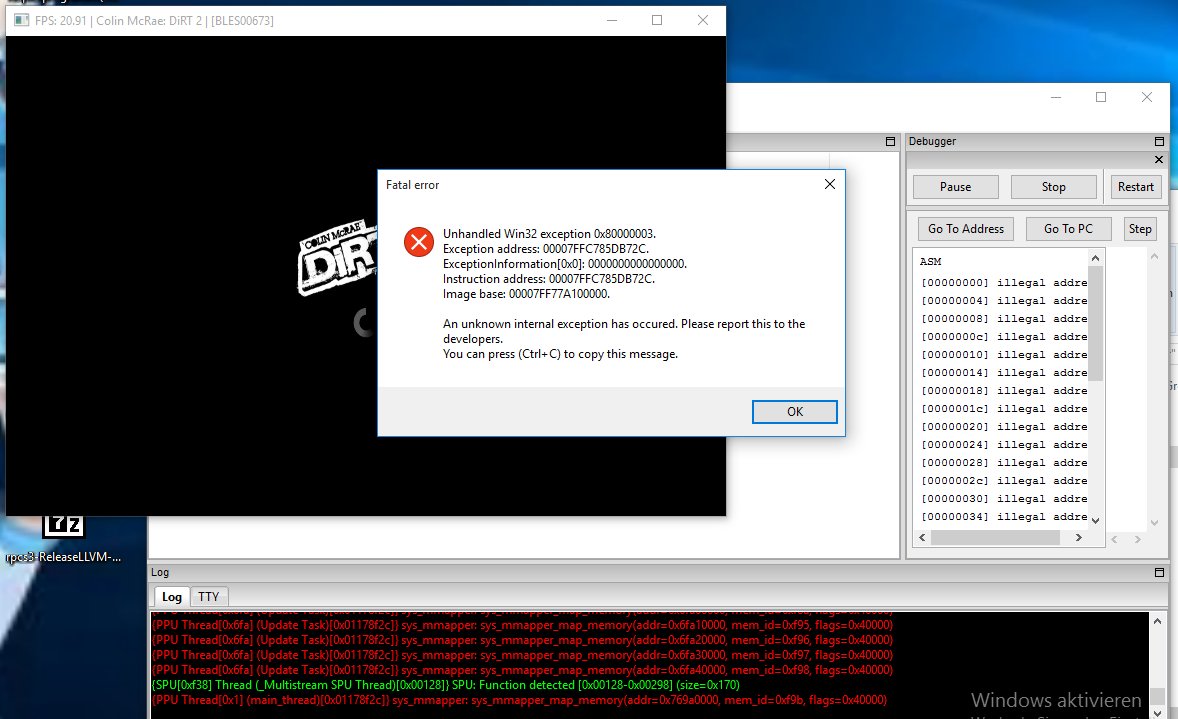Undock the Log panel using its float icon
1178x719 pixels.
(1159, 572)
